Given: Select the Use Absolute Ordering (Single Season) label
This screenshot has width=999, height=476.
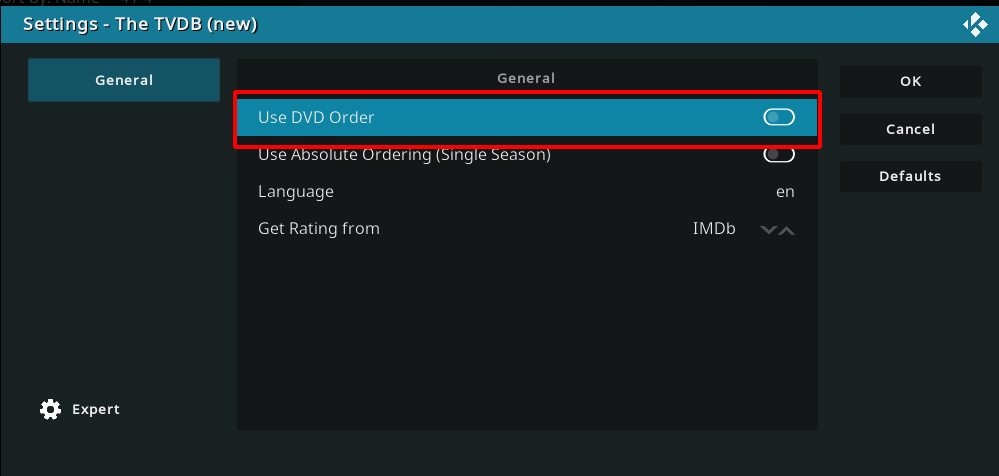Looking at the screenshot, I should [404, 154].
